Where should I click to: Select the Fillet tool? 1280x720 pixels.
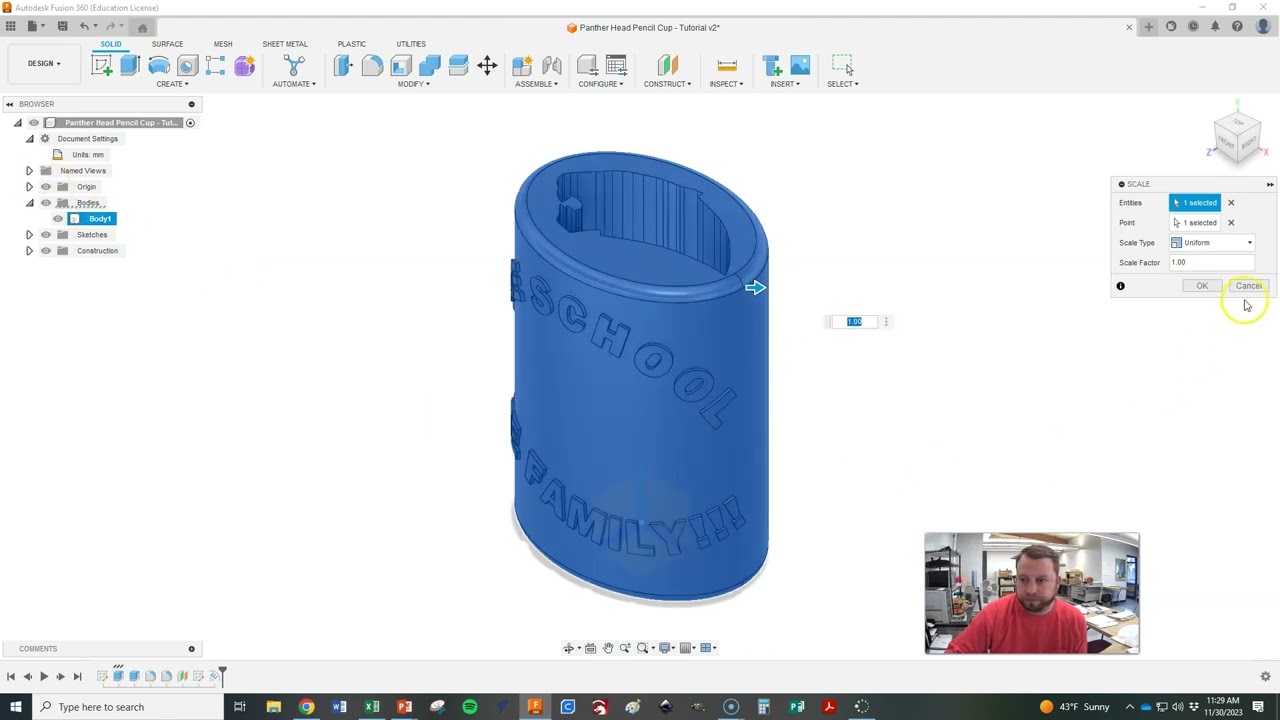tap(372, 66)
